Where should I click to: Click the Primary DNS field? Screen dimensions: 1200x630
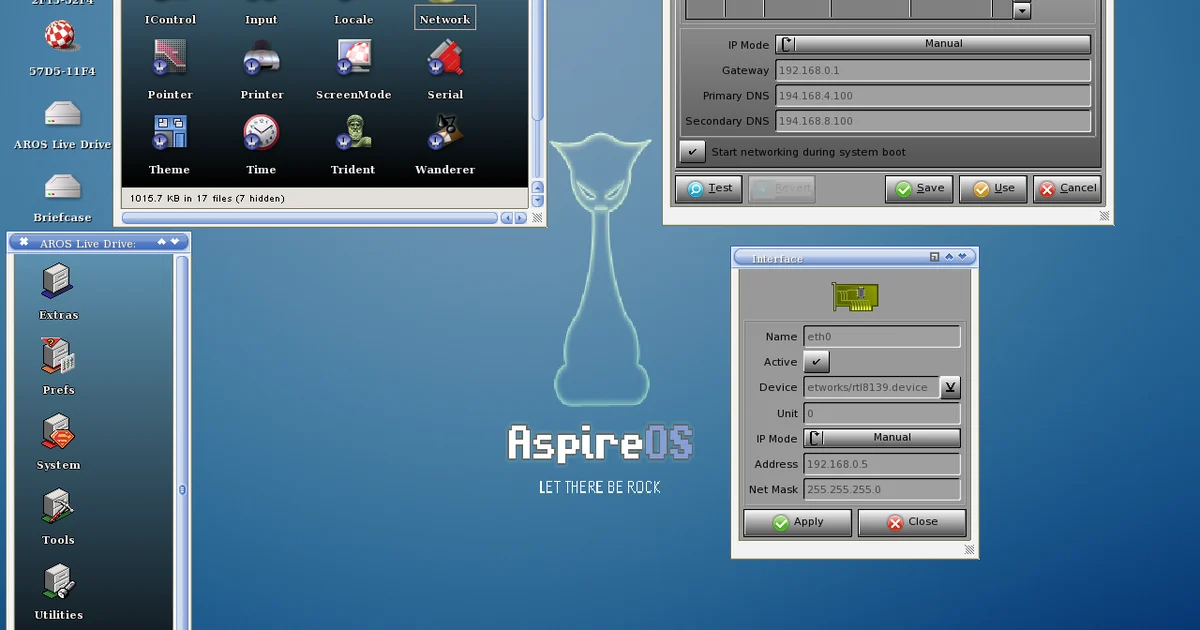coord(933,96)
